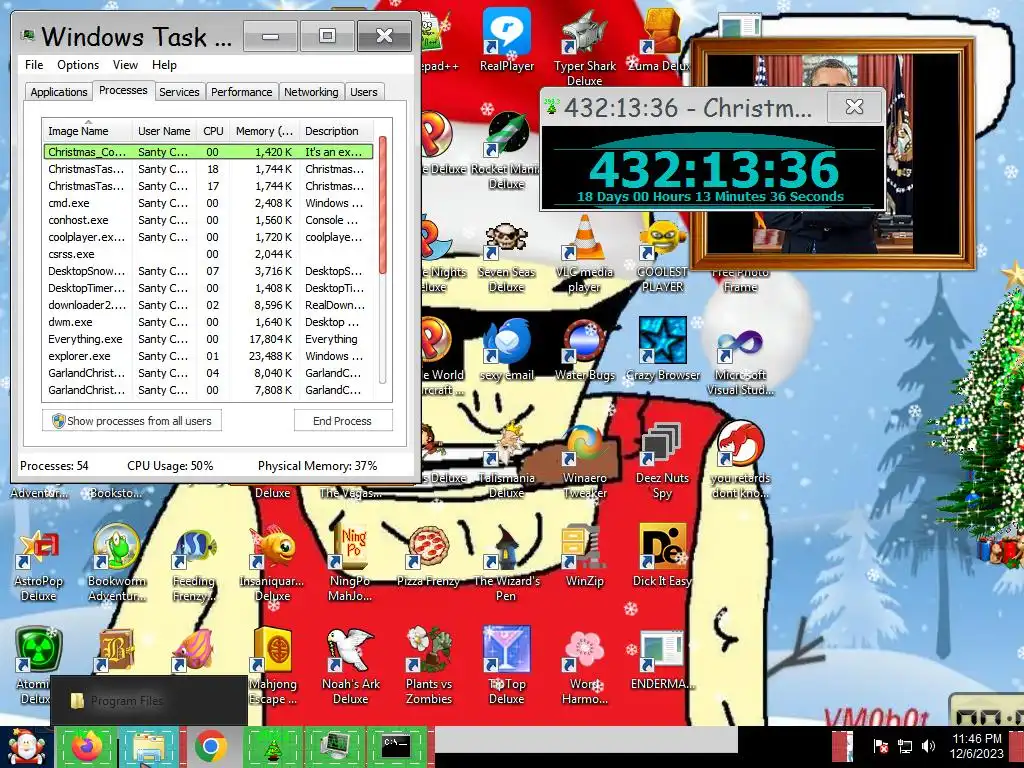Image resolution: width=1024 pixels, height=768 pixels.
Task: Switch to Command Prompt taskbar button
Action: coord(396,746)
